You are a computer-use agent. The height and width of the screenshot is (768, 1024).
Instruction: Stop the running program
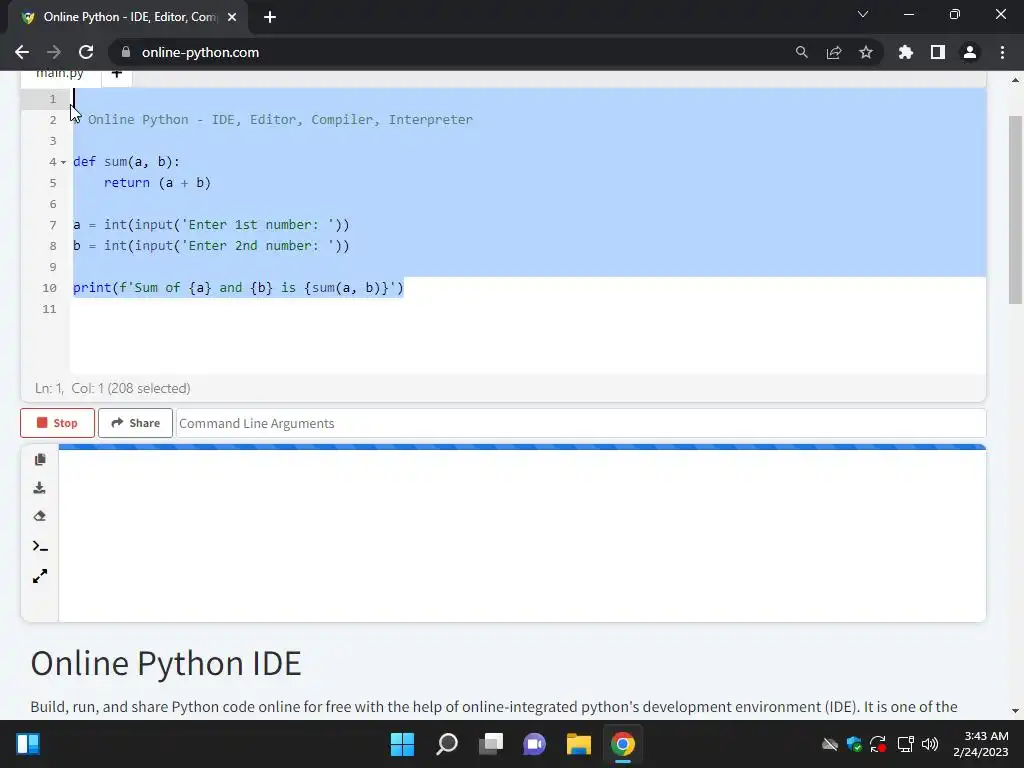click(x=57, y=423)
